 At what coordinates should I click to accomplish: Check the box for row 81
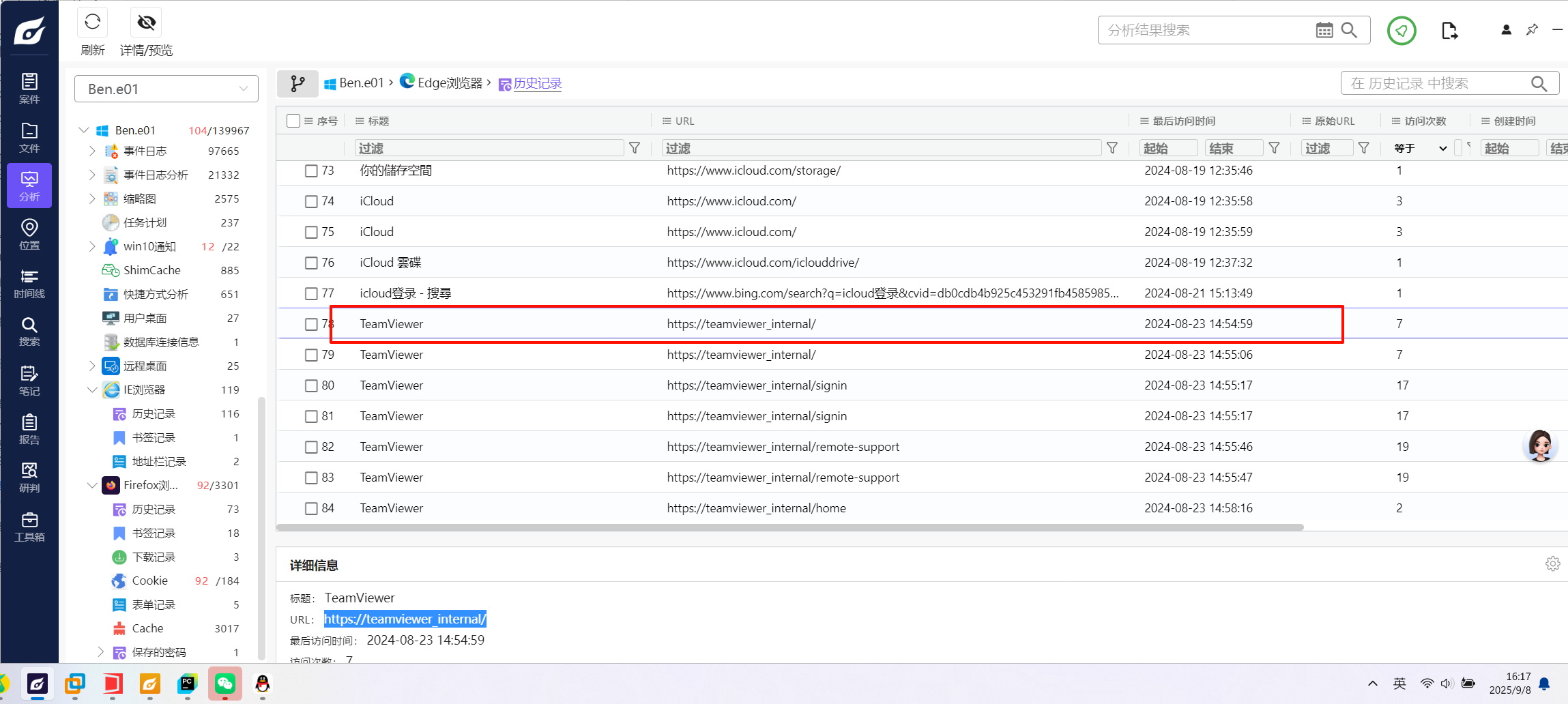coord(311,416)
